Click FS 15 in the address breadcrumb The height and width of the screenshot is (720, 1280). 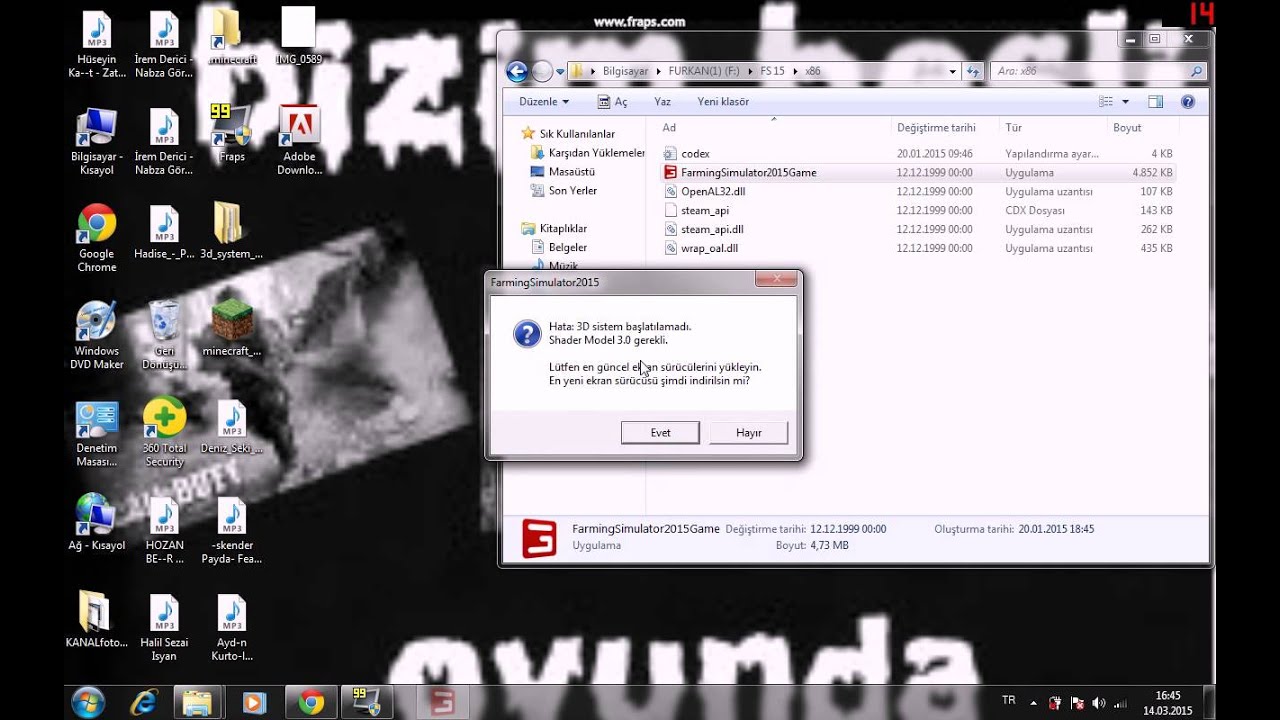click(x=772, y=71)
